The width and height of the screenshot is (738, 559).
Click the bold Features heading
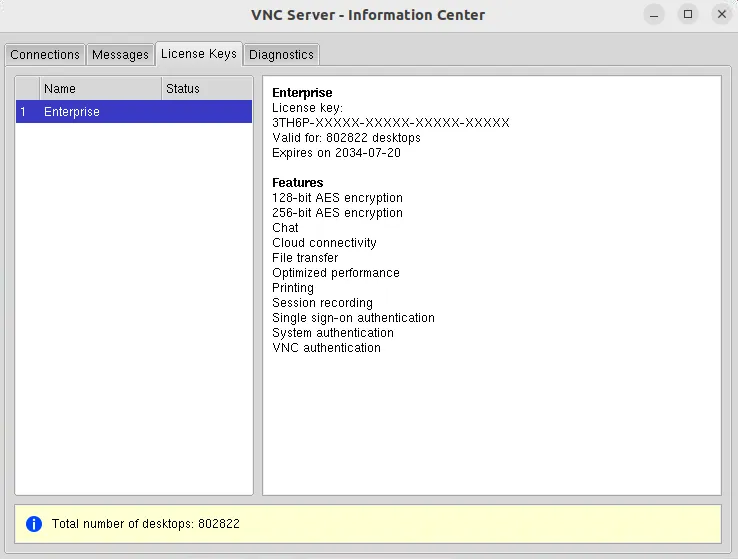tap(297, 183)
